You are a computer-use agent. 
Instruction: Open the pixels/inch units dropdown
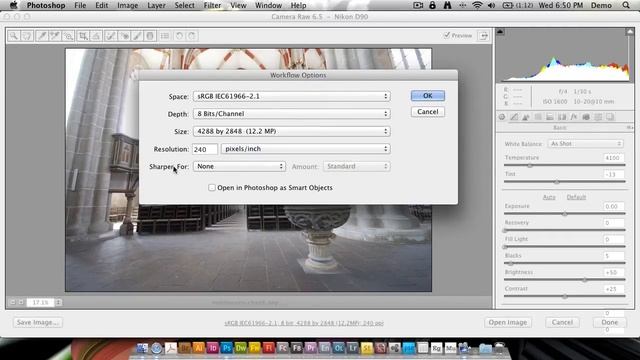tap(305, 149)
